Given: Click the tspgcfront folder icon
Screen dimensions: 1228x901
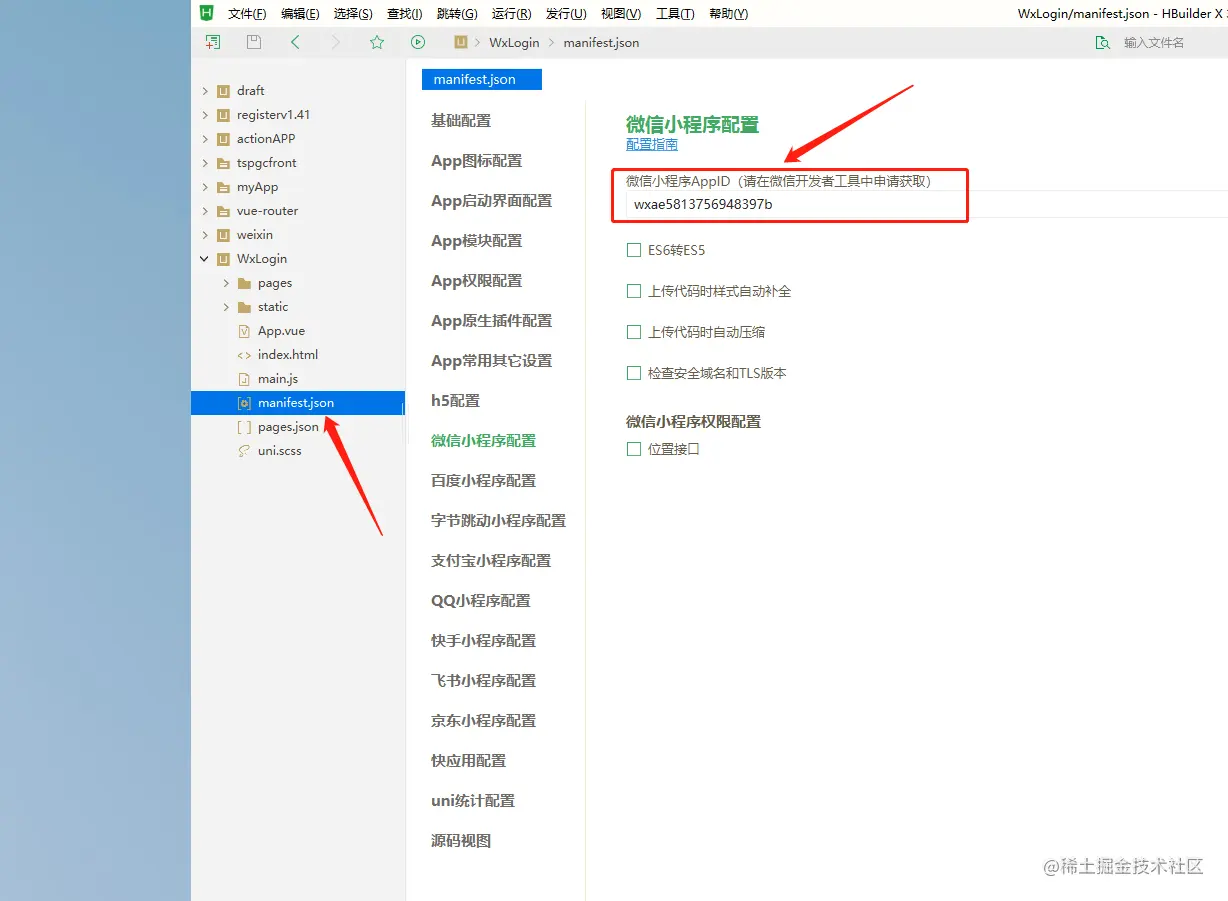Looking at the screenshot, I should [x=224, y=163].
